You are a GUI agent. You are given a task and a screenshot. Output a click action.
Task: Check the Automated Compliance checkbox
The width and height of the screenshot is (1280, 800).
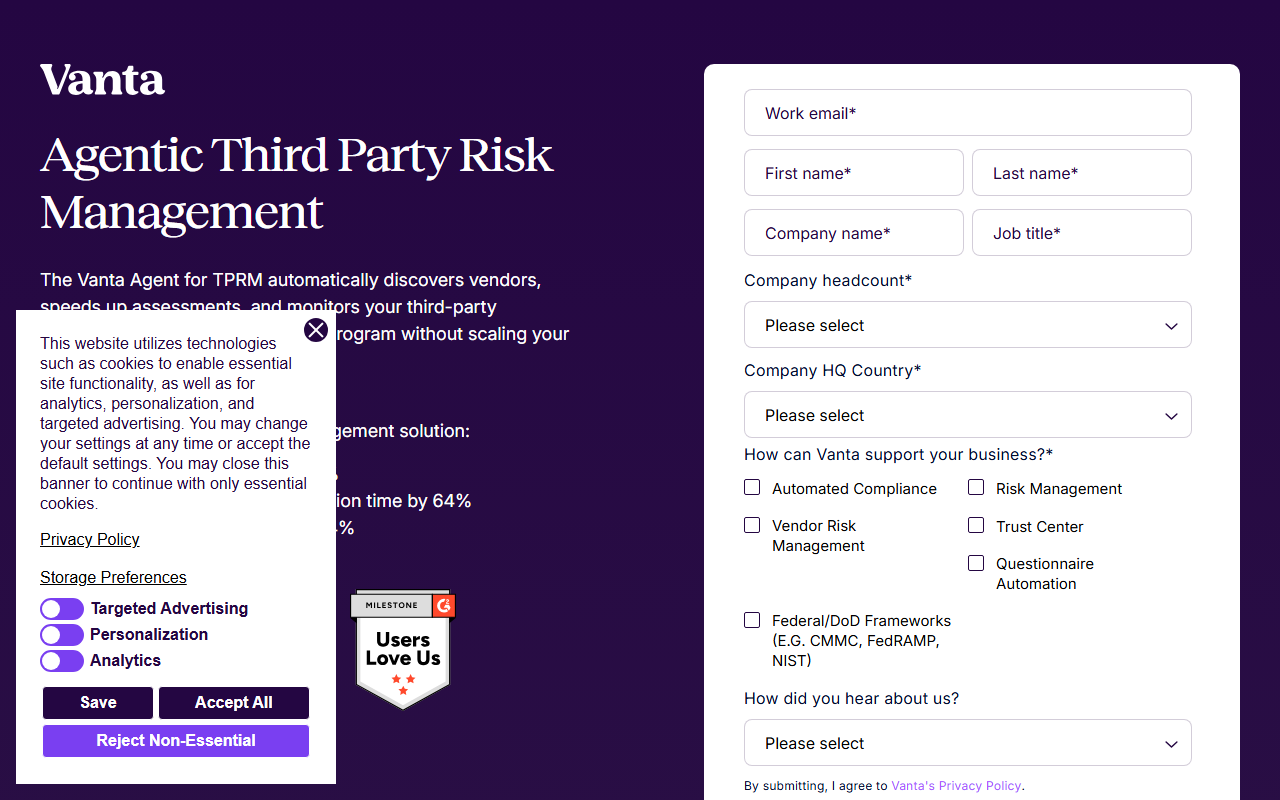[x=752, y=487]
